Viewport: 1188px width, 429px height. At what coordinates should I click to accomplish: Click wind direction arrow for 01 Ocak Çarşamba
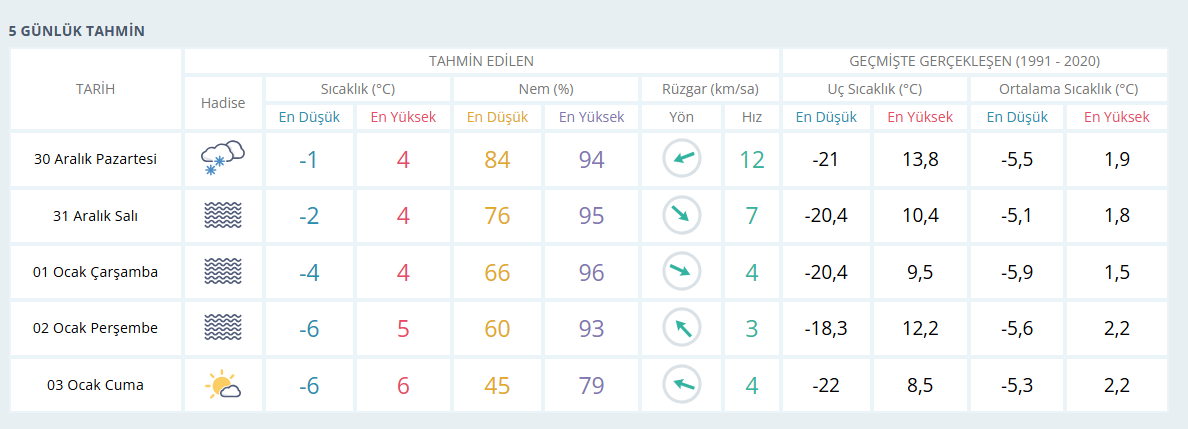tap(681, 271)
